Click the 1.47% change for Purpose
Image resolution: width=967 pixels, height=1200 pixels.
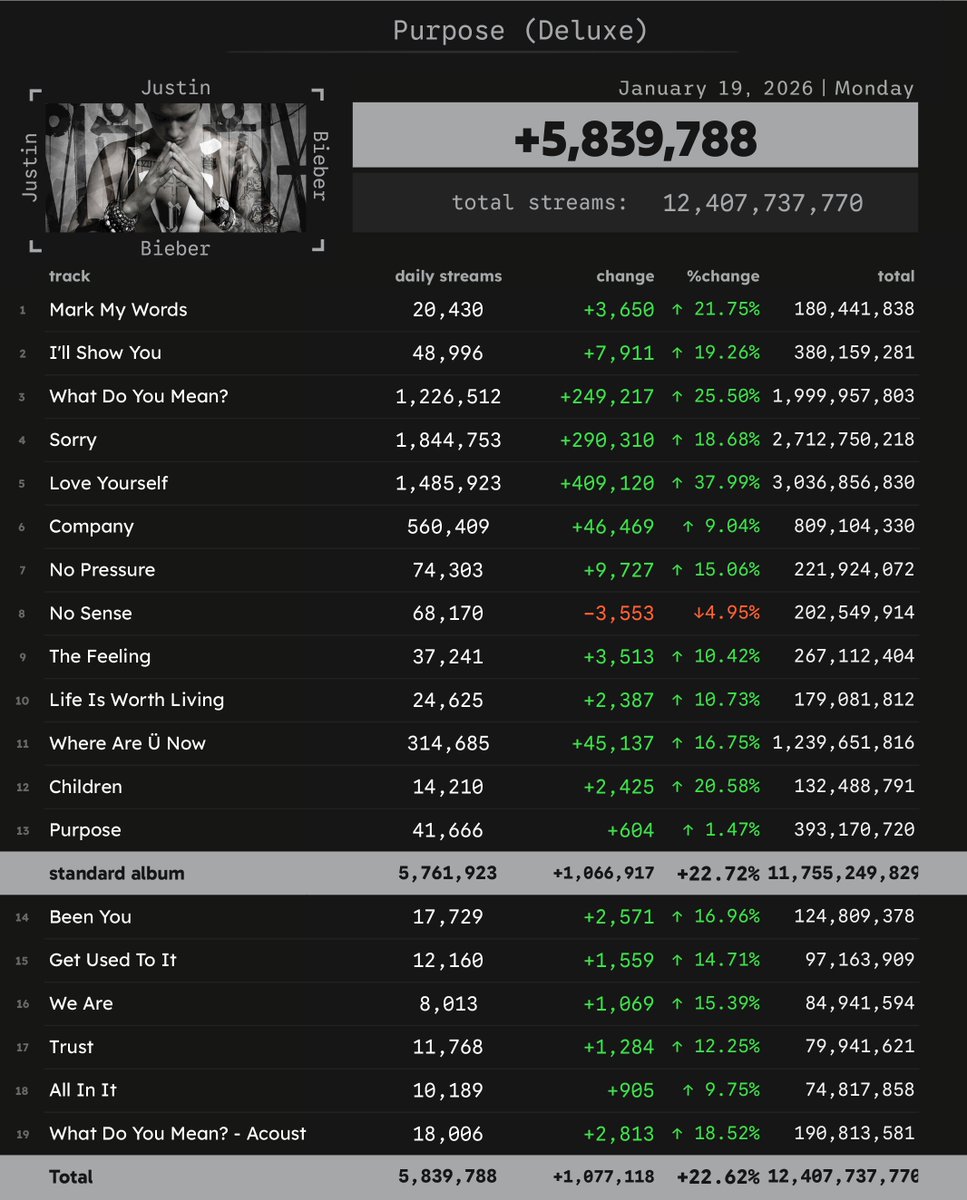(721, 830)
